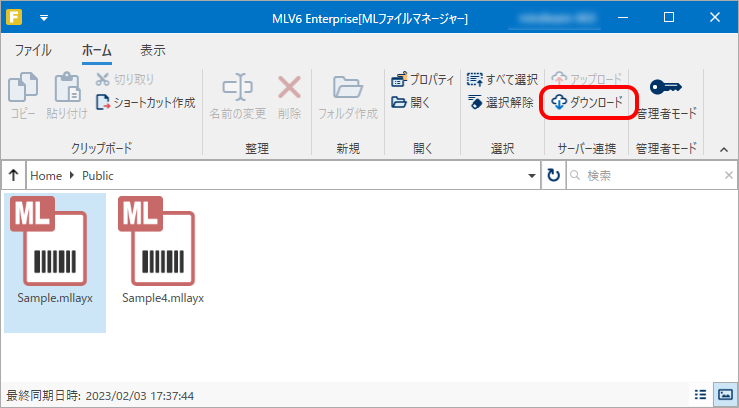Click Home in the breadcrumb path

[46, 176]
